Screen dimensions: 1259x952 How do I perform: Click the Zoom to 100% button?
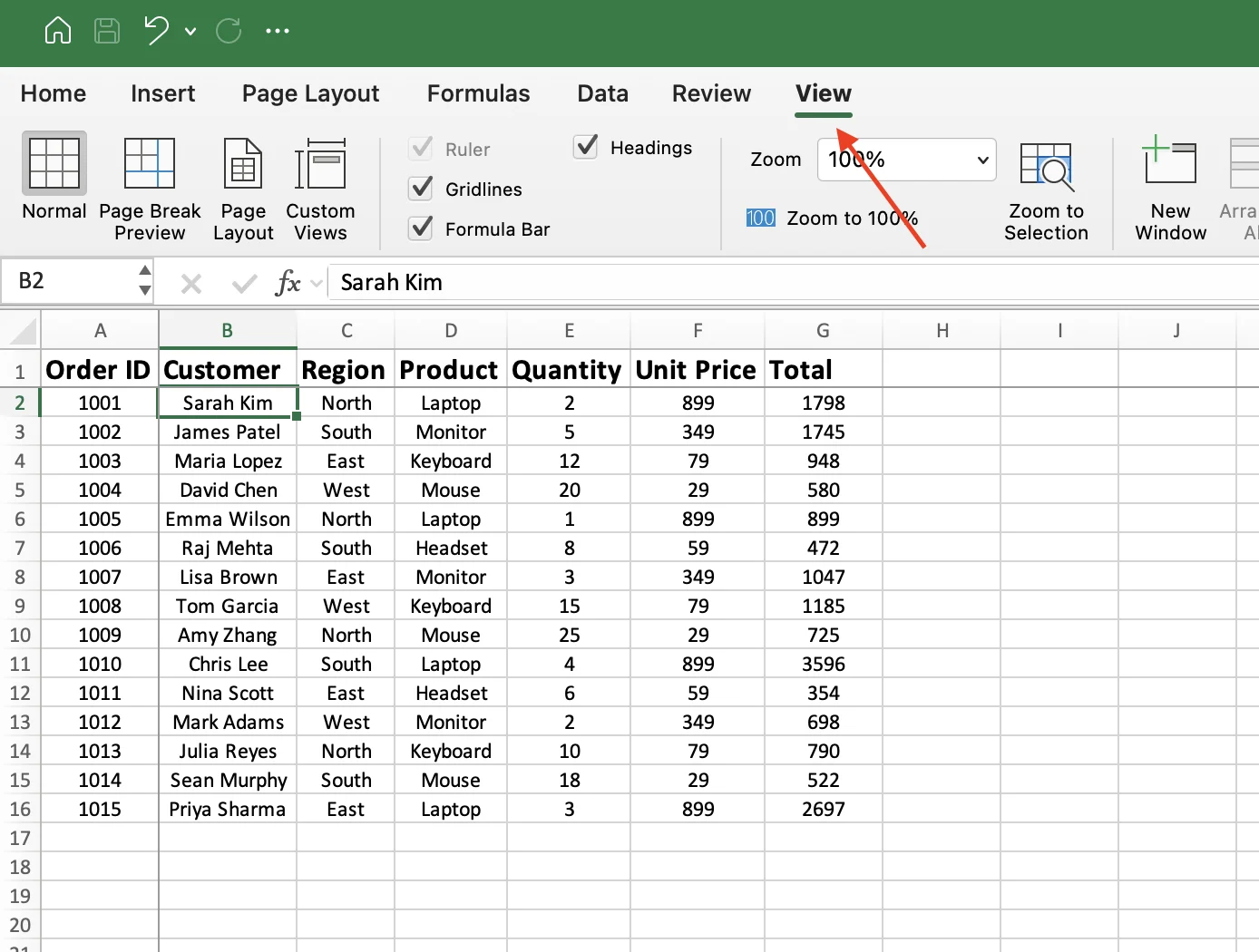click(x=832, y=218)
